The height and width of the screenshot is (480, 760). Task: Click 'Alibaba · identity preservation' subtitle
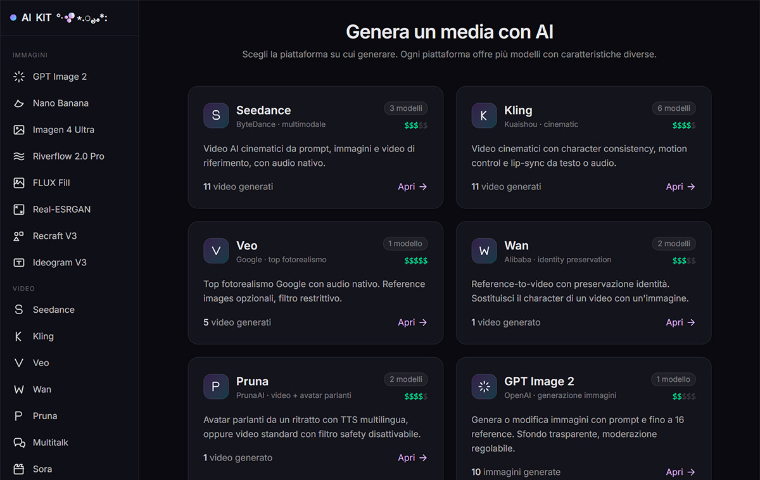(557, 259)
